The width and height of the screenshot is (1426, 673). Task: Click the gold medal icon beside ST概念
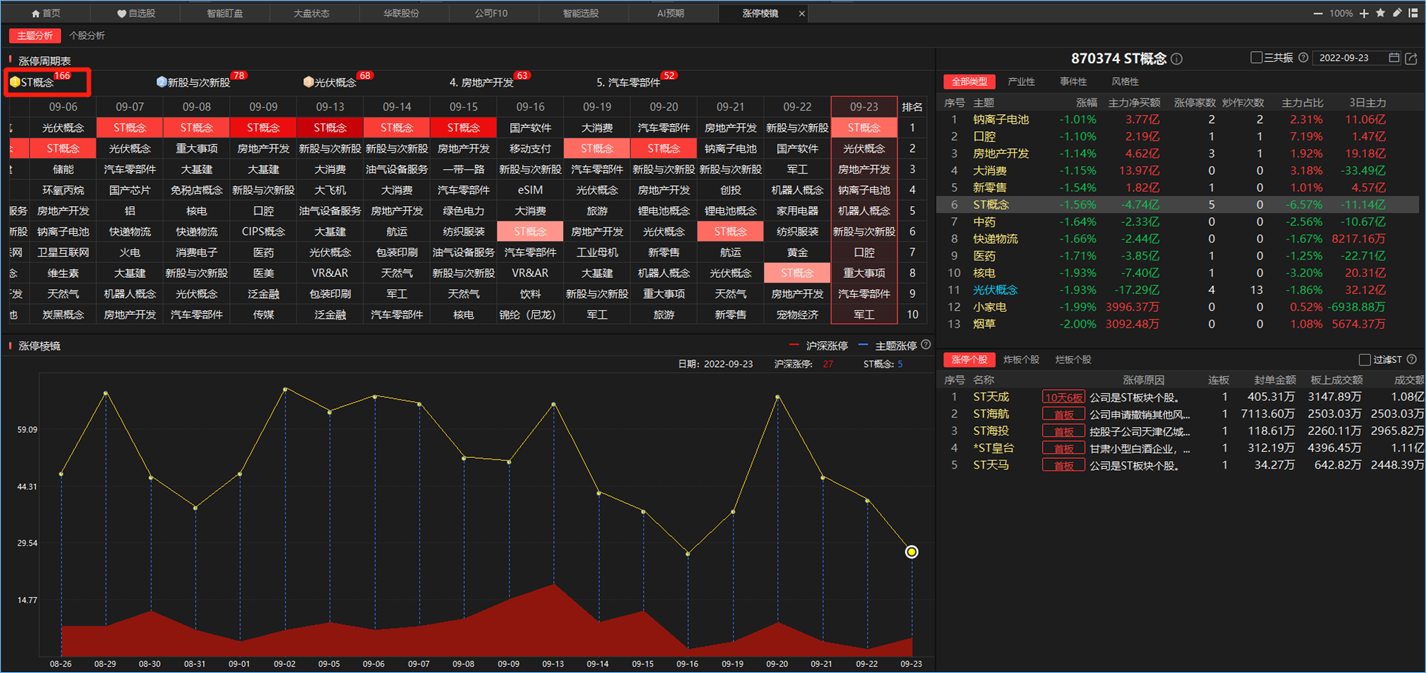[x=15, y=82]
